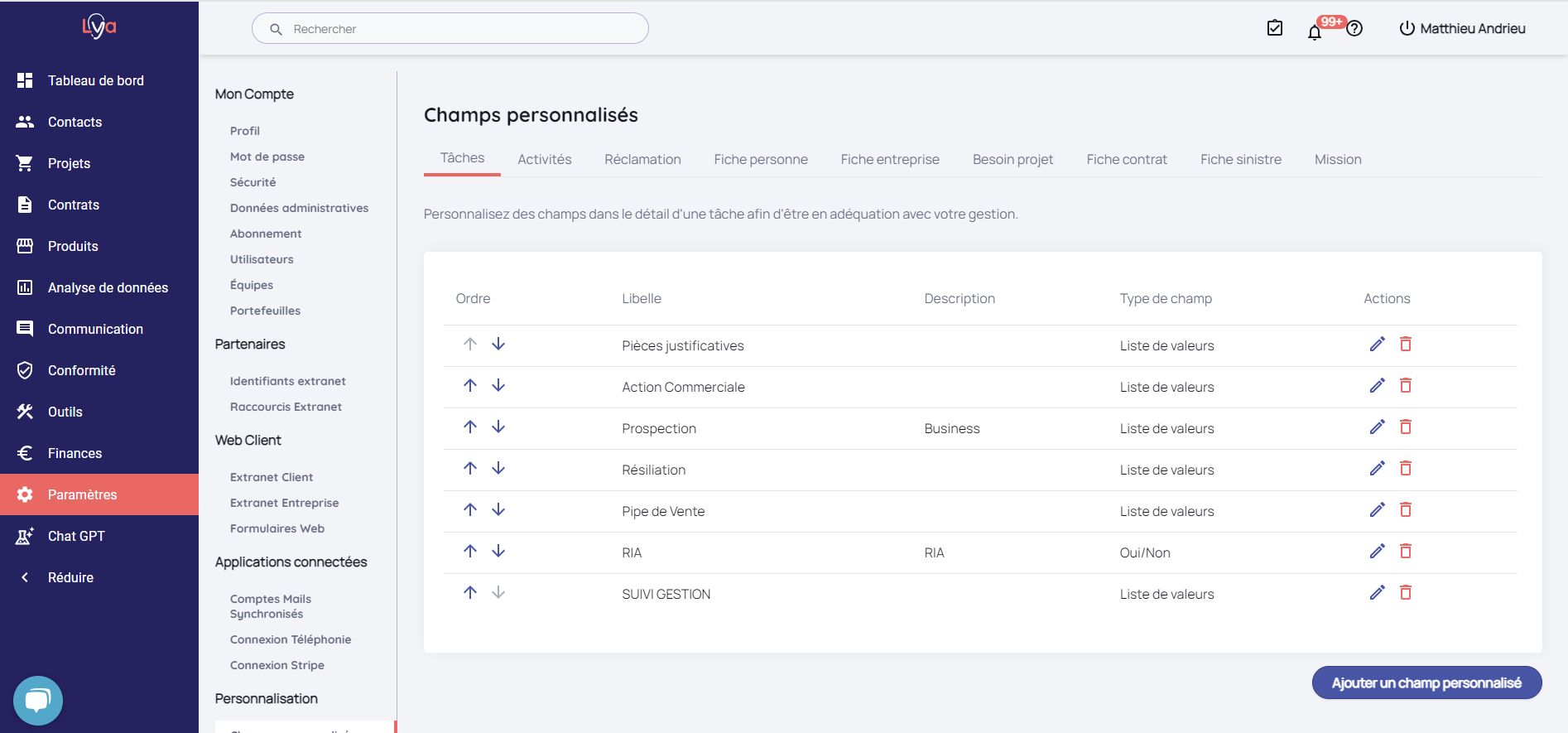Open Conformité in sidebar
The image size is (1568, 733).
pos(99,370)
